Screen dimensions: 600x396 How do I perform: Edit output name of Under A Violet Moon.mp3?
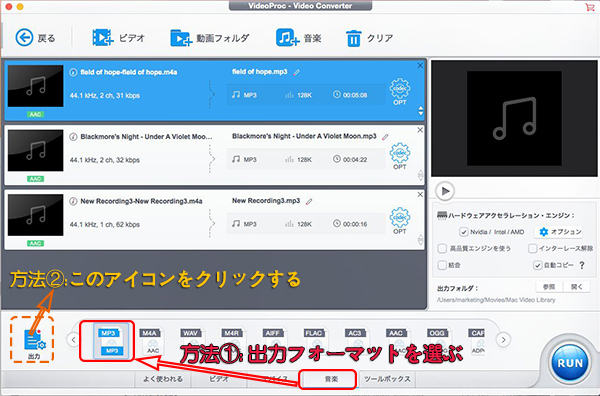385,137
